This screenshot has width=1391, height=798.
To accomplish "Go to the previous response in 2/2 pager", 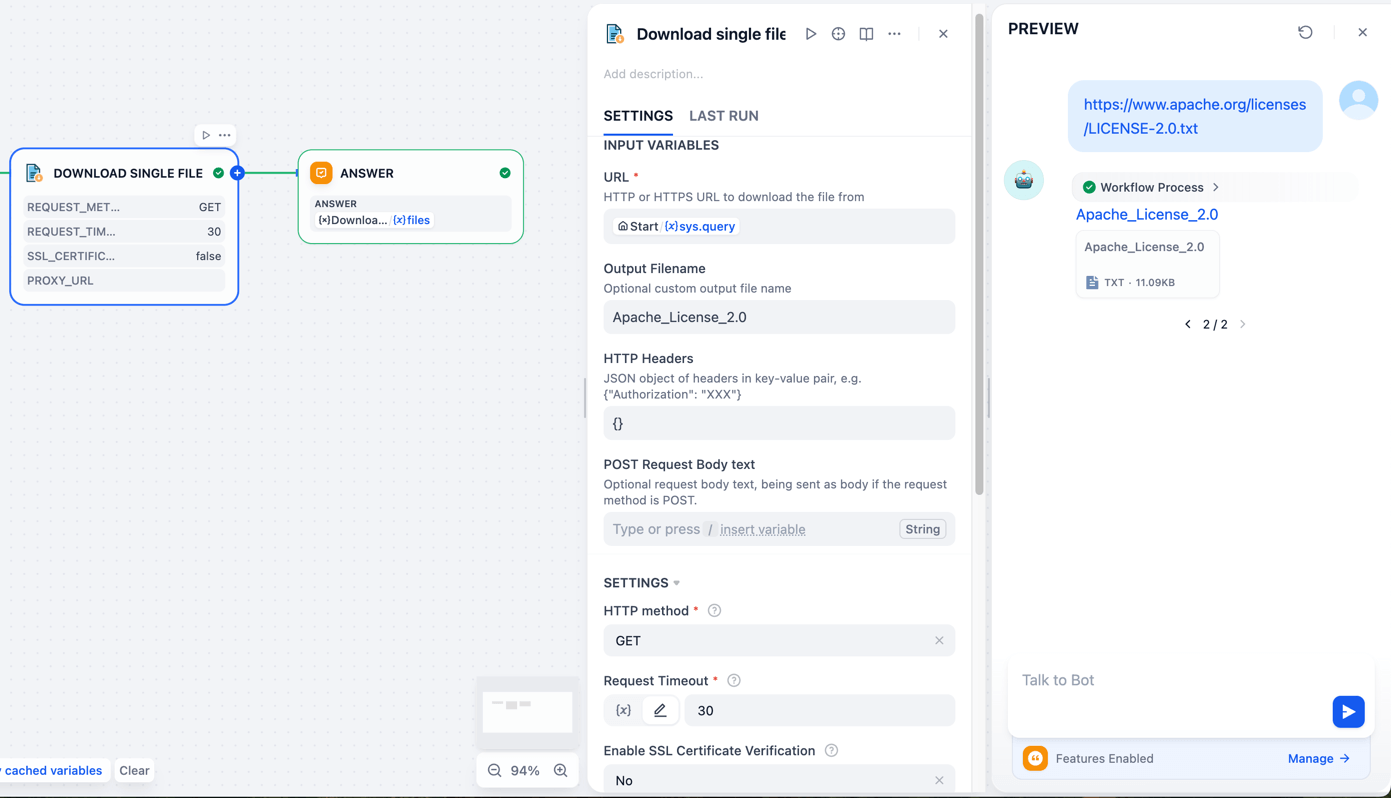I will pos(1187,325).
